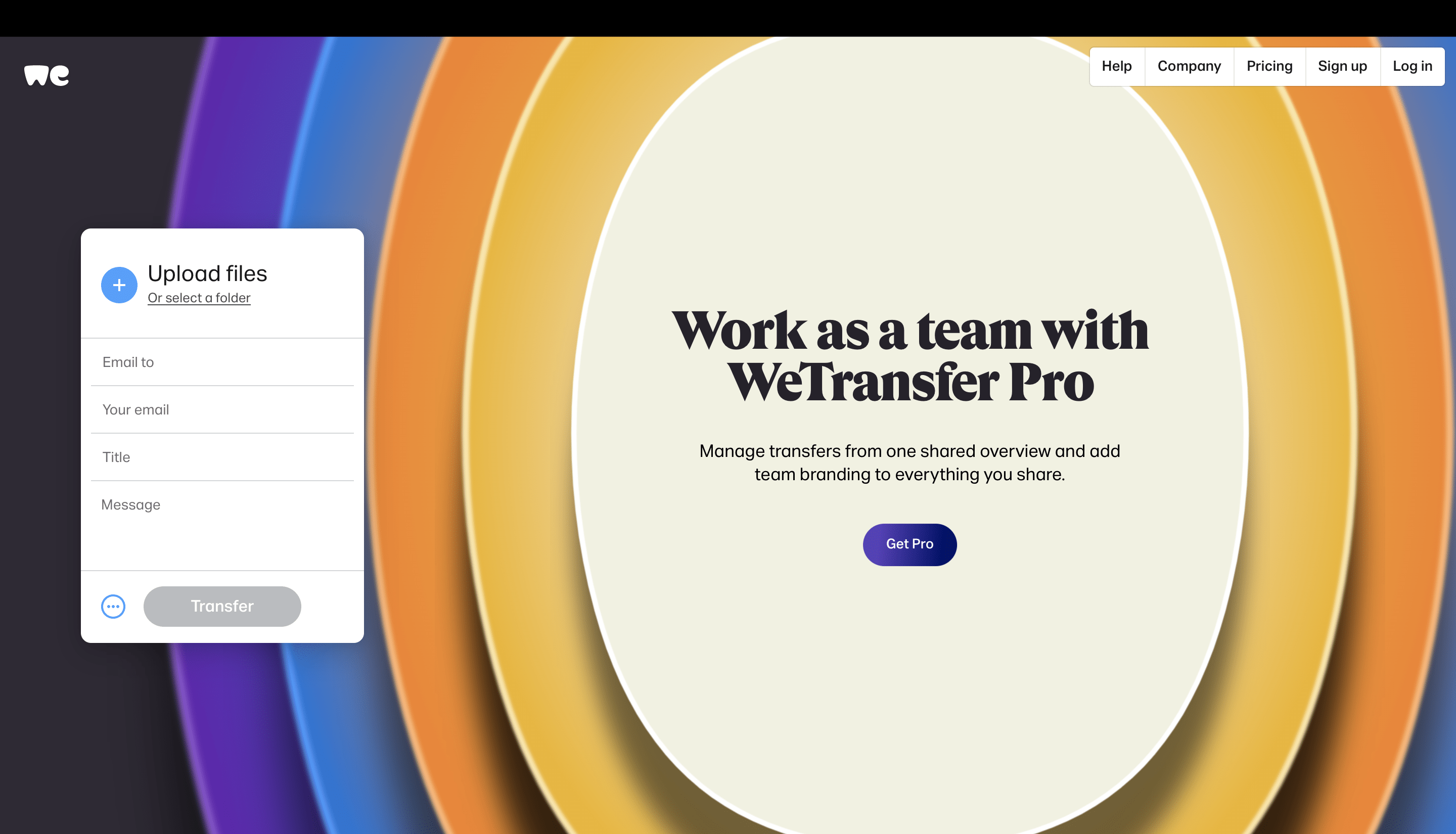Viewport: 1456px width, 834px height.
Task: Click the Your email input field
Action: tap(222, 410)
